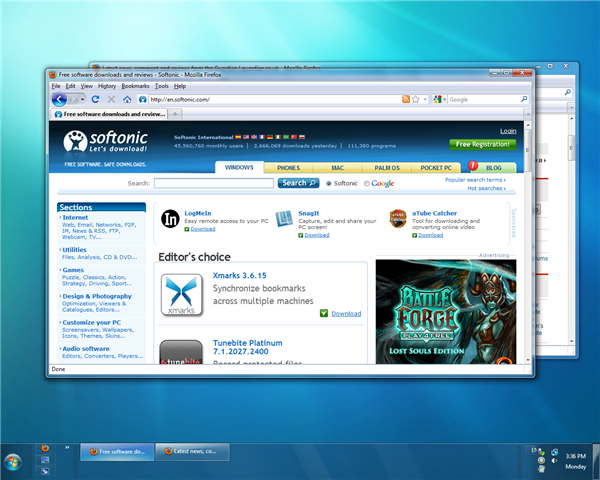
Task: Open the Edit menu
Action: 70,86
